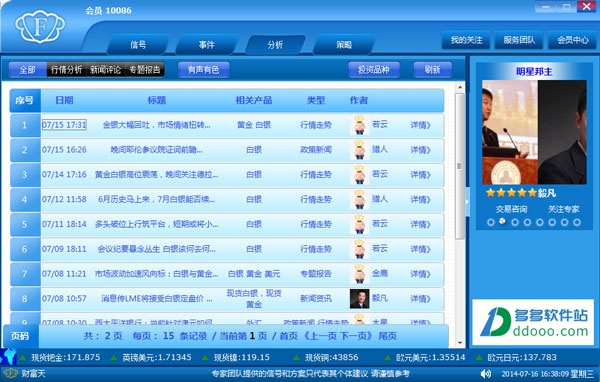Screen dimensions: 600x382
Task: Click the globe icon beside ticker
Action: [x=8, y=356]
